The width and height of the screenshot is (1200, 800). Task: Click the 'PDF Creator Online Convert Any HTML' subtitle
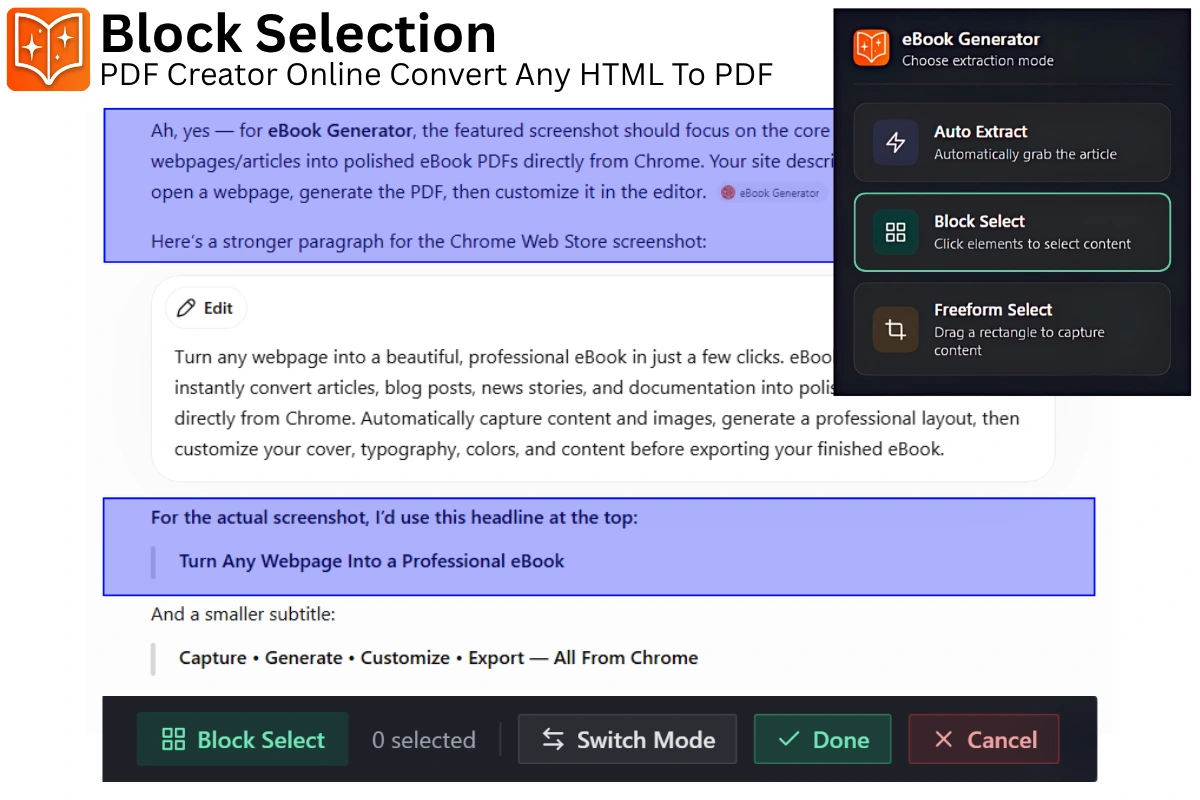pos(436,75)
